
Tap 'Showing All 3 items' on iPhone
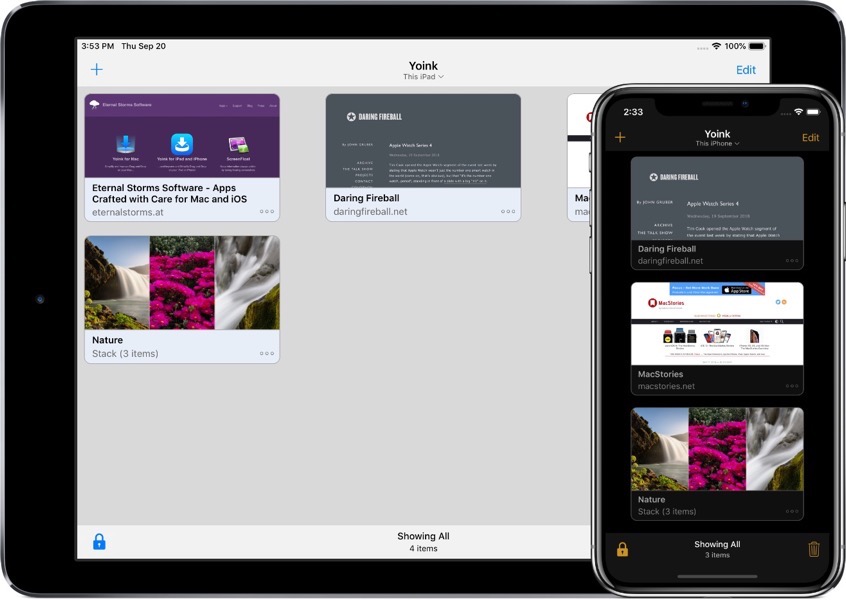pyautogui.click(x=717, y=549)
